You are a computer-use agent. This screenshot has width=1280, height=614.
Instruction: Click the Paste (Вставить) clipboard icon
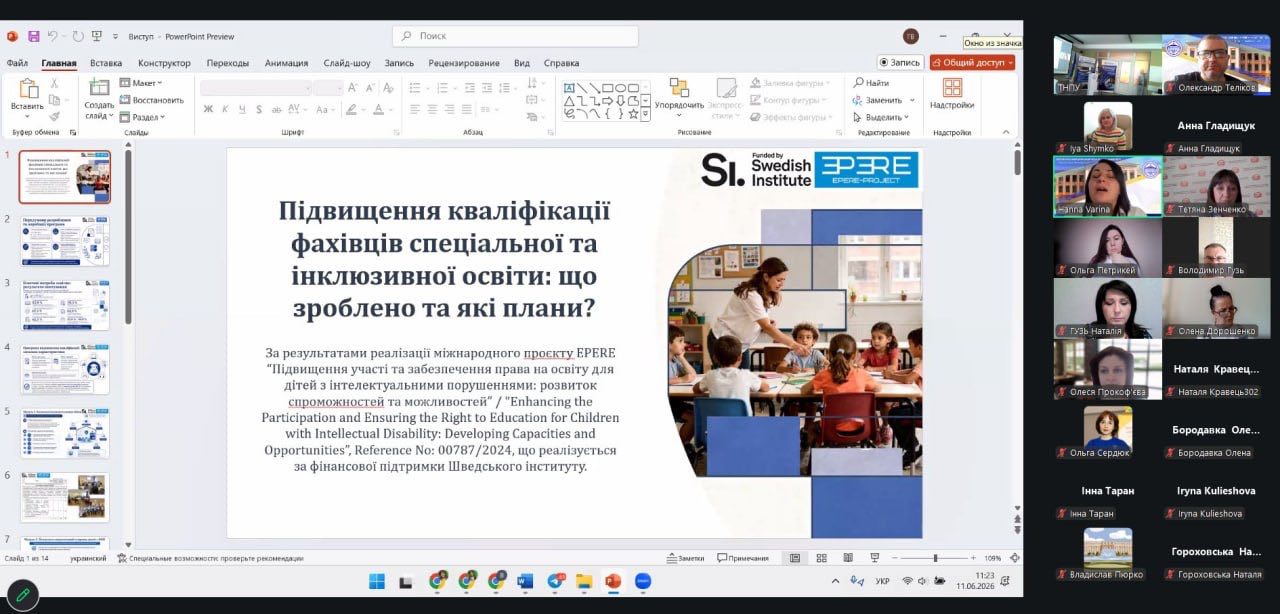pyautogui.click(x=27, y=89)
